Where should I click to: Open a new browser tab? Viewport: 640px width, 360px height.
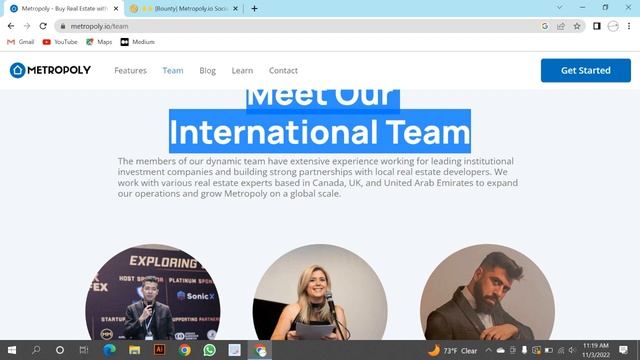[x=254, y=9]
